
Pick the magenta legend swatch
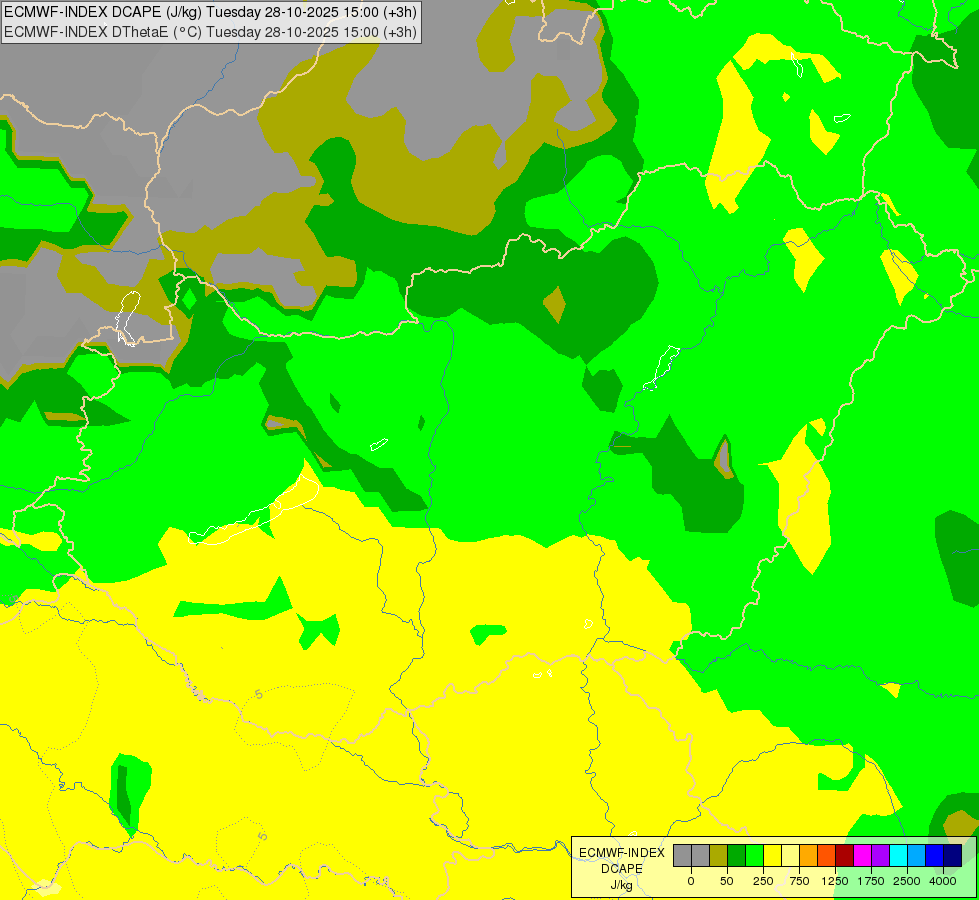click(x=862, y=856)
